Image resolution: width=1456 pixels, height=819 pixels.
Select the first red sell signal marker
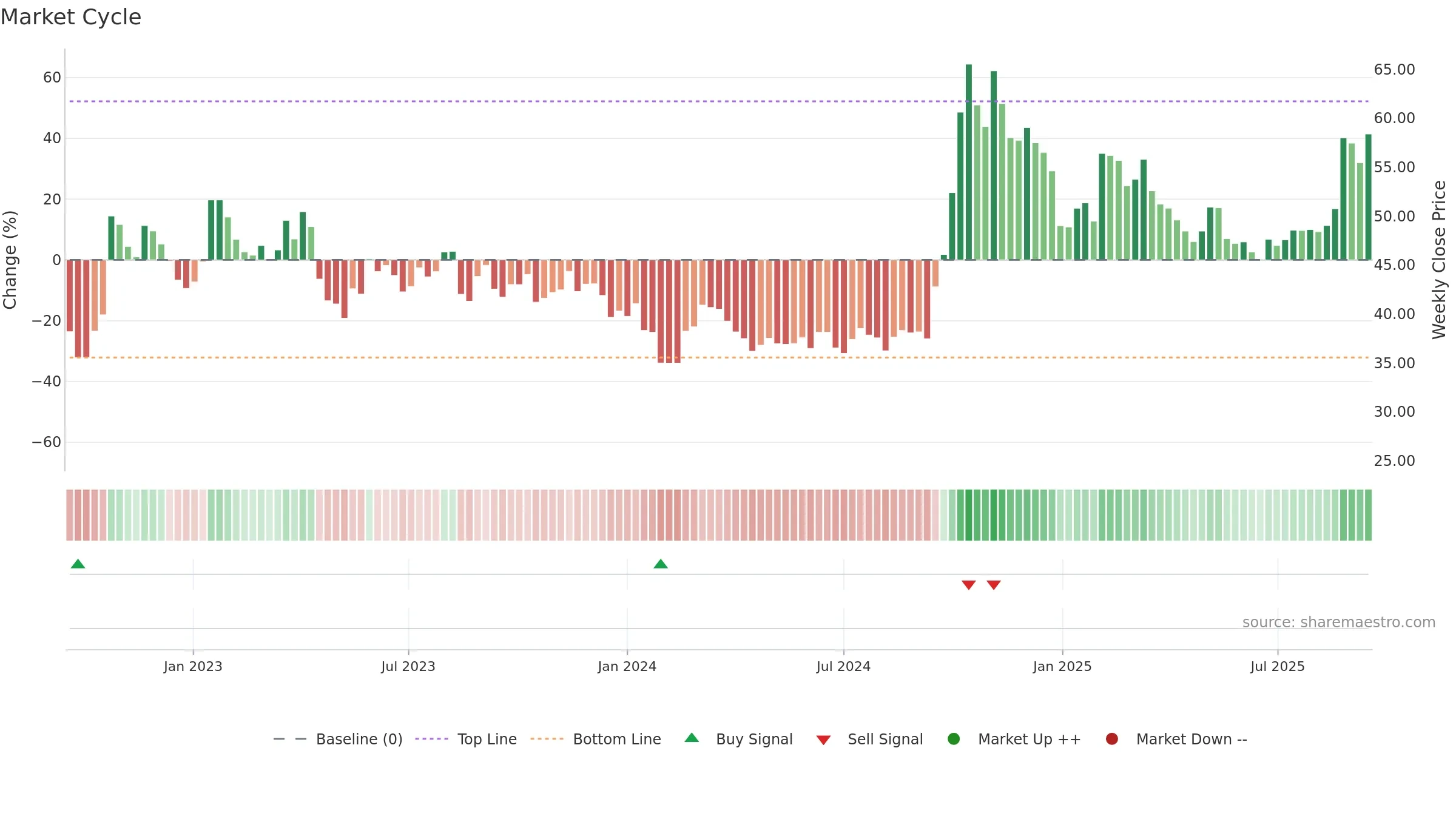pos(969,585)
